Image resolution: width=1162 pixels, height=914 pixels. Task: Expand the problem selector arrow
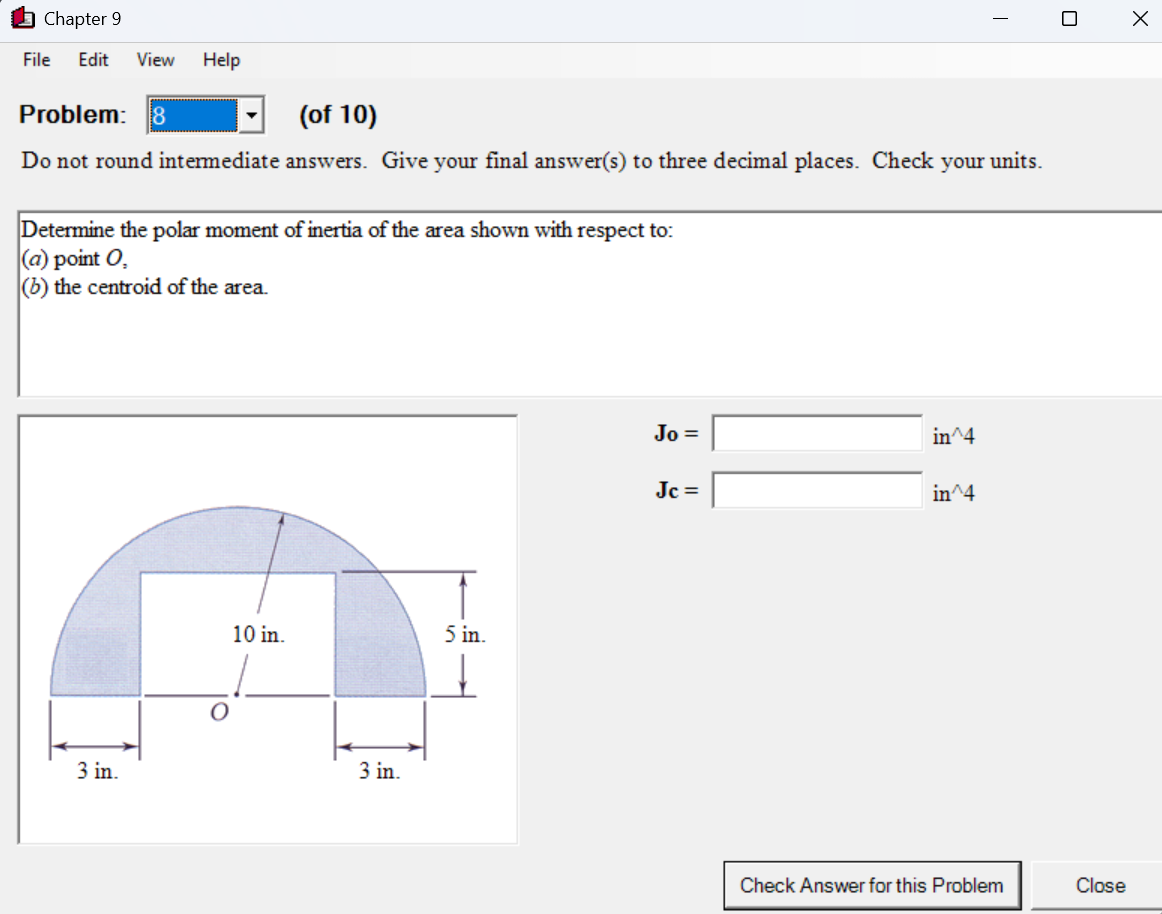pos(252,115)
